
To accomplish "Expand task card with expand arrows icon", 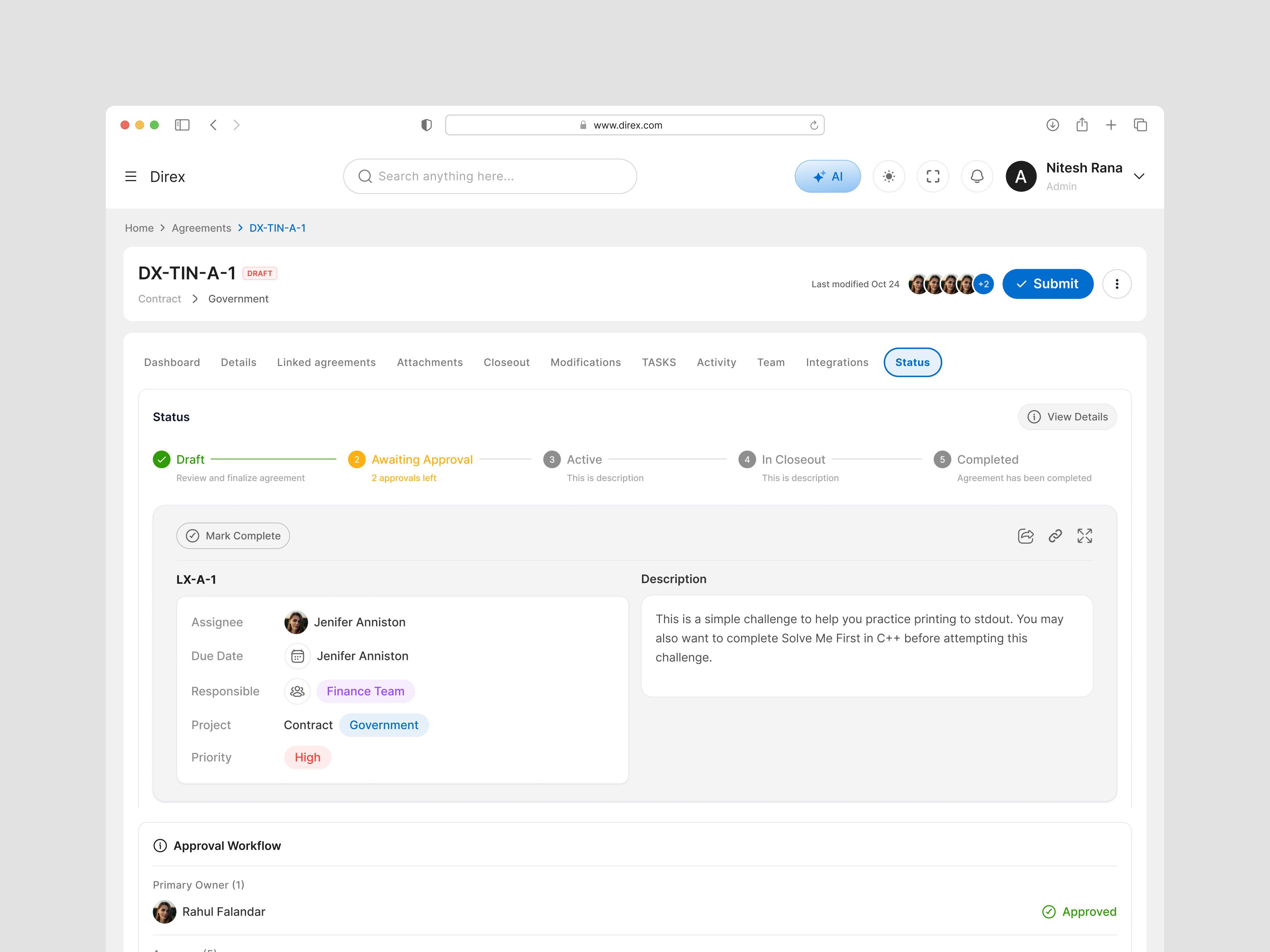I will 1084,536.
